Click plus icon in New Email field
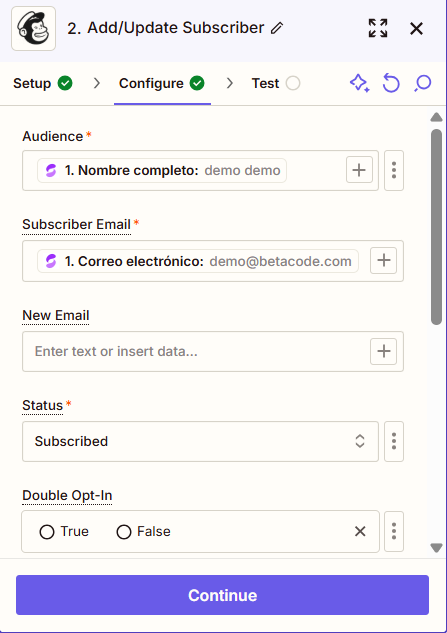 coord(384,351)
